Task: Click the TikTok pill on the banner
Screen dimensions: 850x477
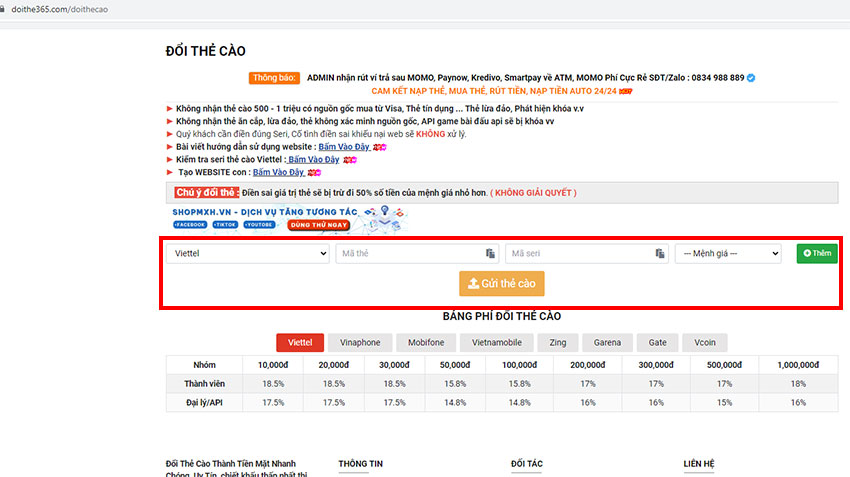Action: (225, 224)
